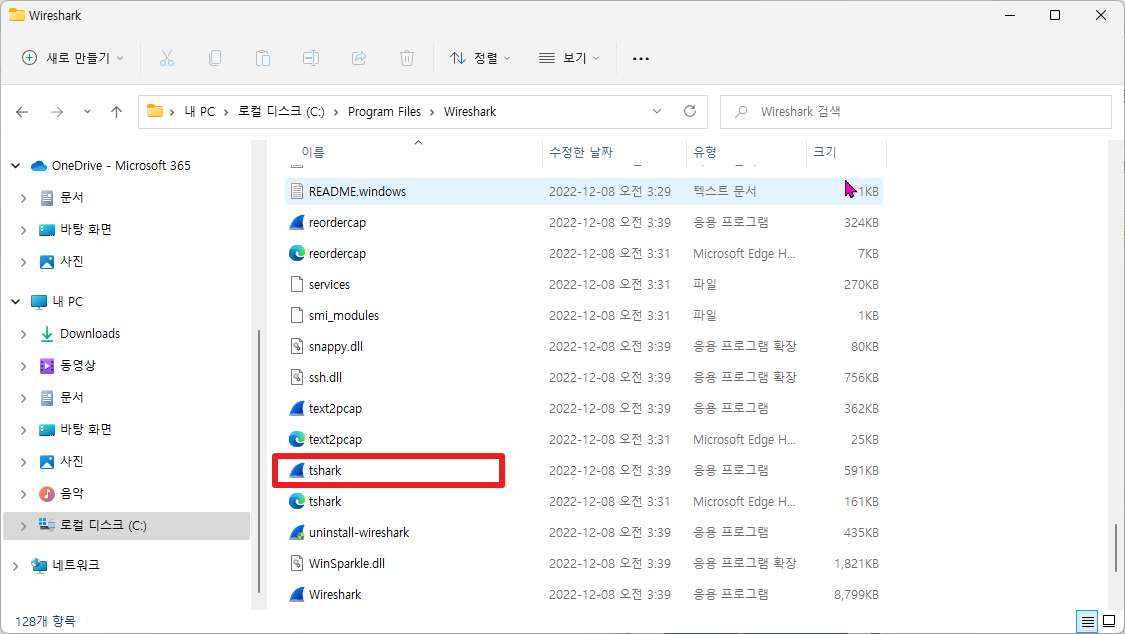The width and height of the screenshot is (1125, 634).
Task: Expand the 로컬 디스크 (C:) tree node
Action: 24,526
